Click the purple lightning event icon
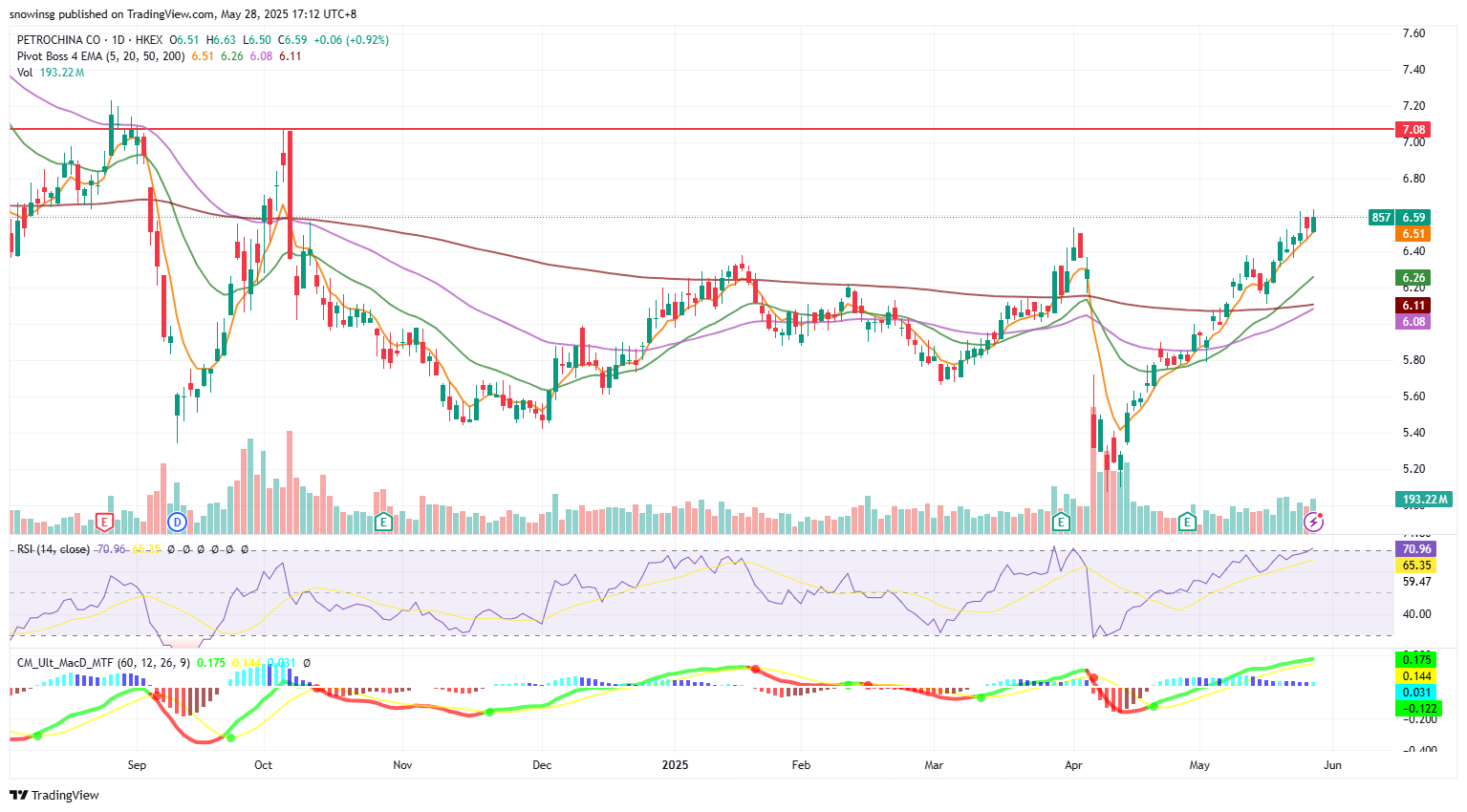The height and width of the screenshot is (812, 1467). (x=1314, y=522)
